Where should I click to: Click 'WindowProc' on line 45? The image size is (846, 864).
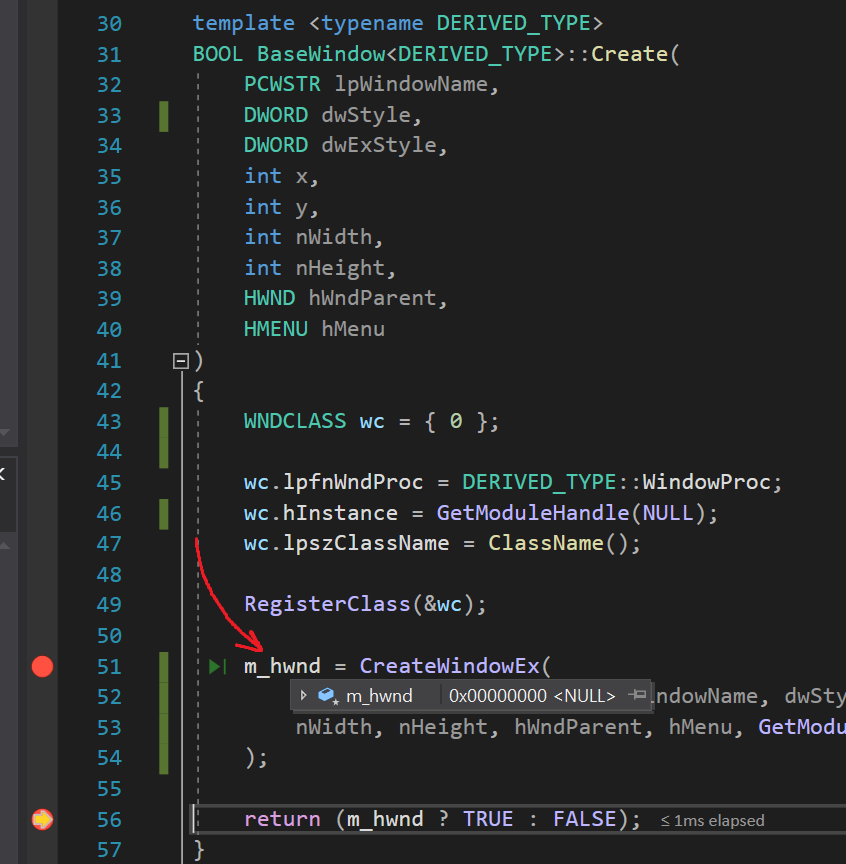coord(707,482)
